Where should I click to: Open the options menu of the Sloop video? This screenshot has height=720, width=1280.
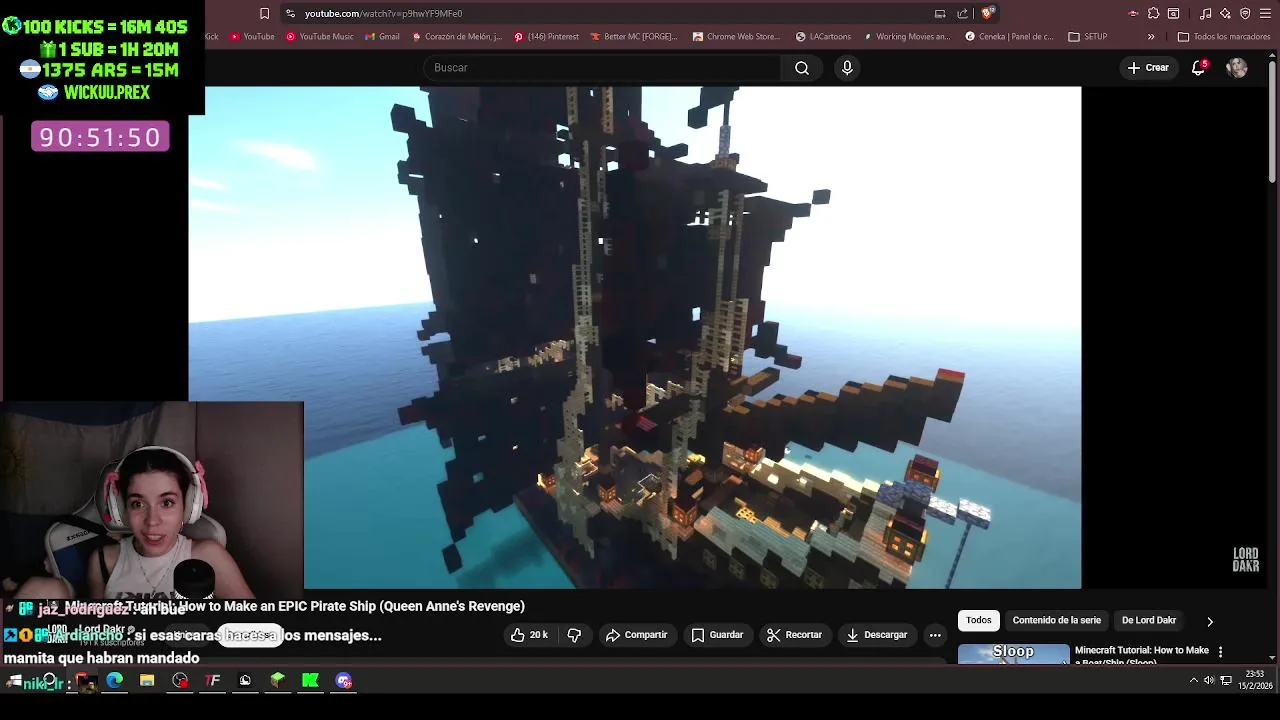(1220, 652)
